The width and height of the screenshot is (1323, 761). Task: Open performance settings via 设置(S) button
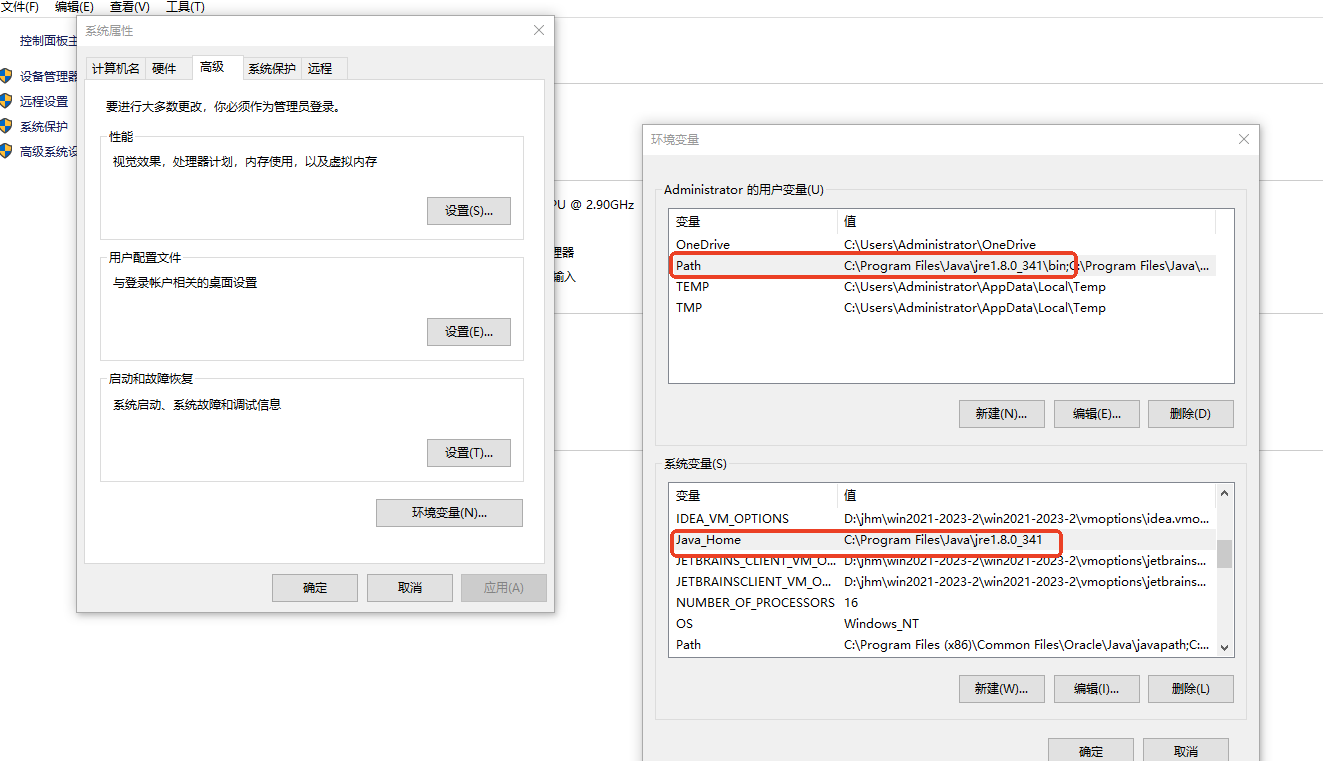tap(468, 210)
